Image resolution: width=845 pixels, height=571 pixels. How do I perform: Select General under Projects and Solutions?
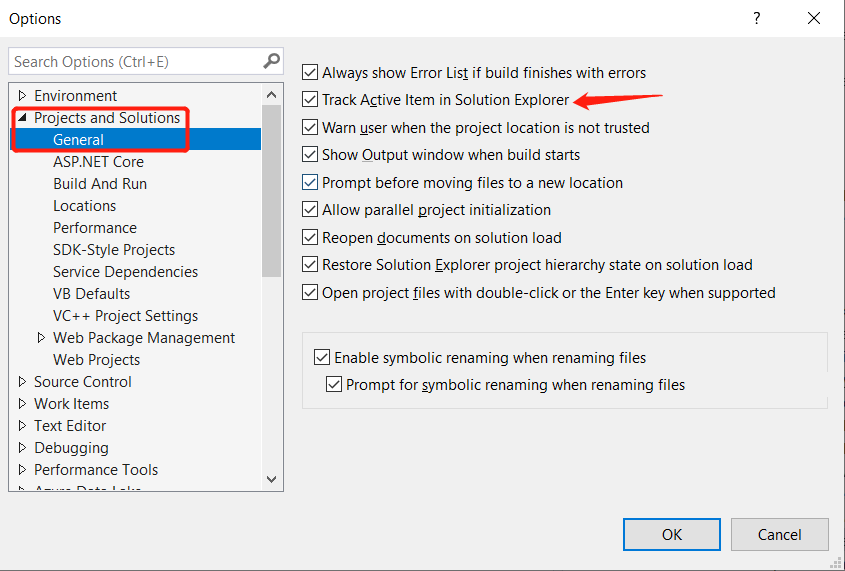[78, 140]
